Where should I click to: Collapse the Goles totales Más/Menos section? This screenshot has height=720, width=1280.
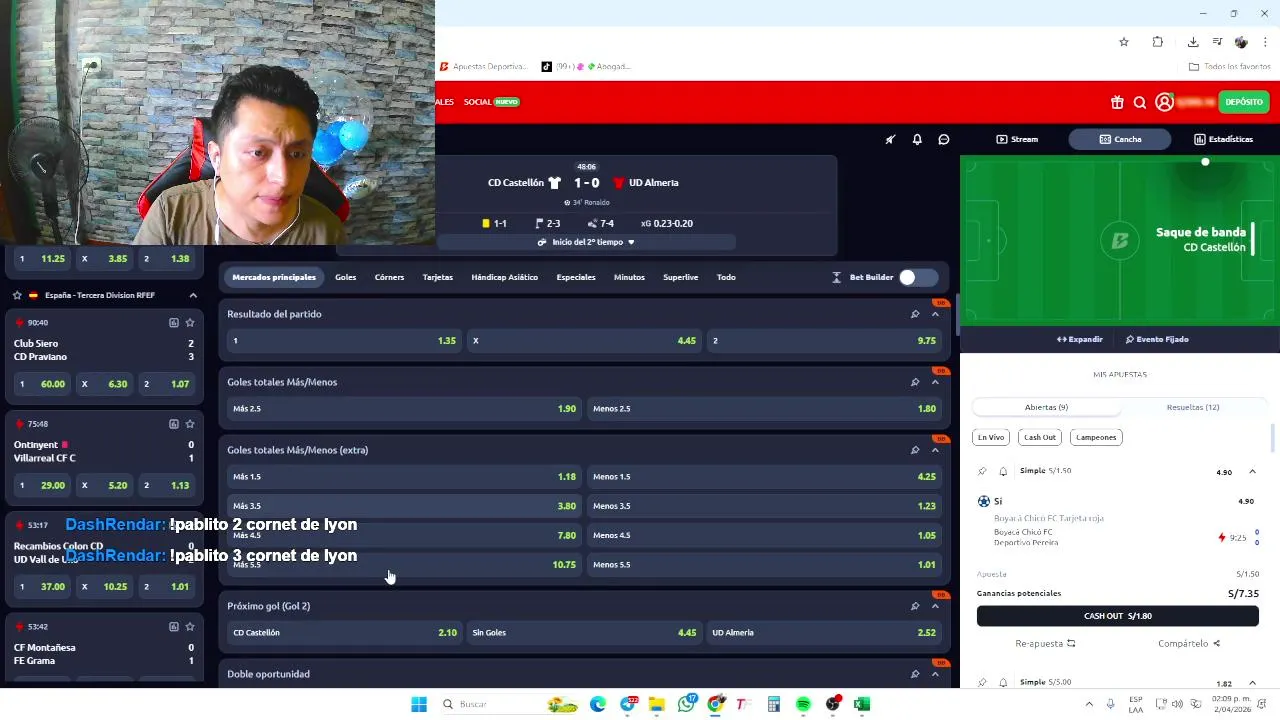935,382
